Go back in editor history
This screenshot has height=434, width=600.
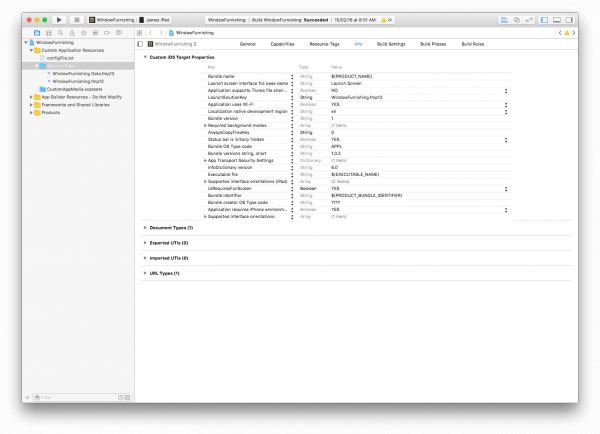tap(151, 33)
